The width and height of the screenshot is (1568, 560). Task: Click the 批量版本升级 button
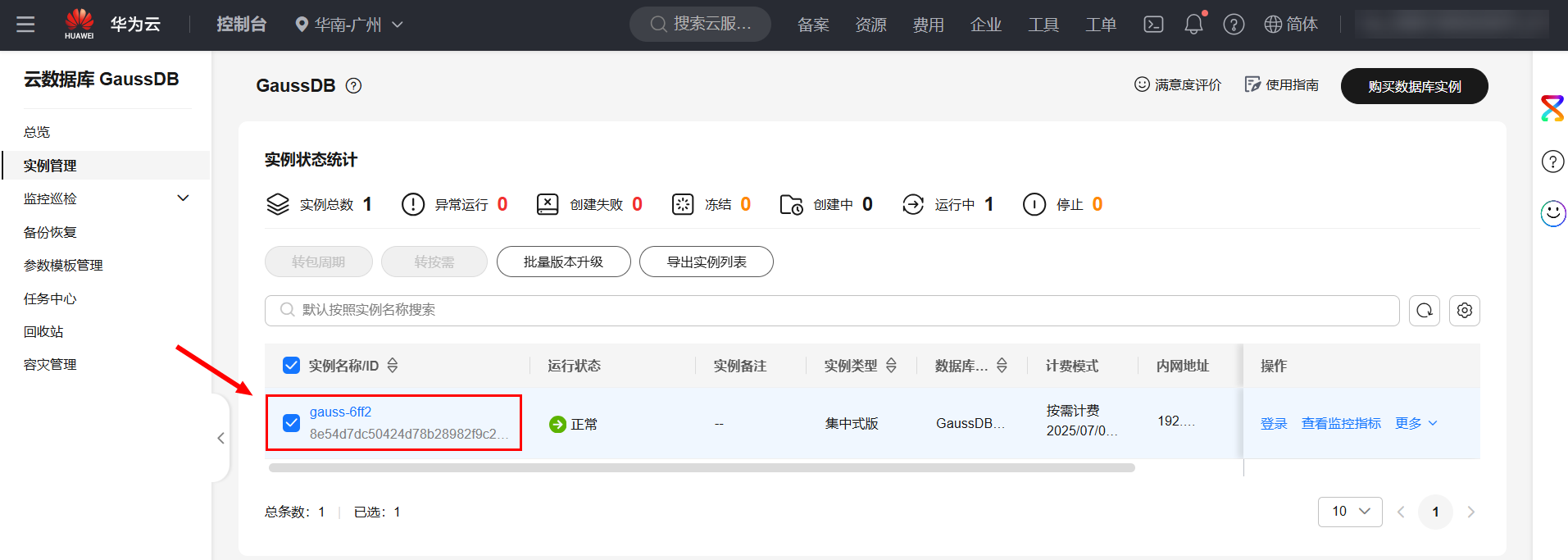coord(563,262)
